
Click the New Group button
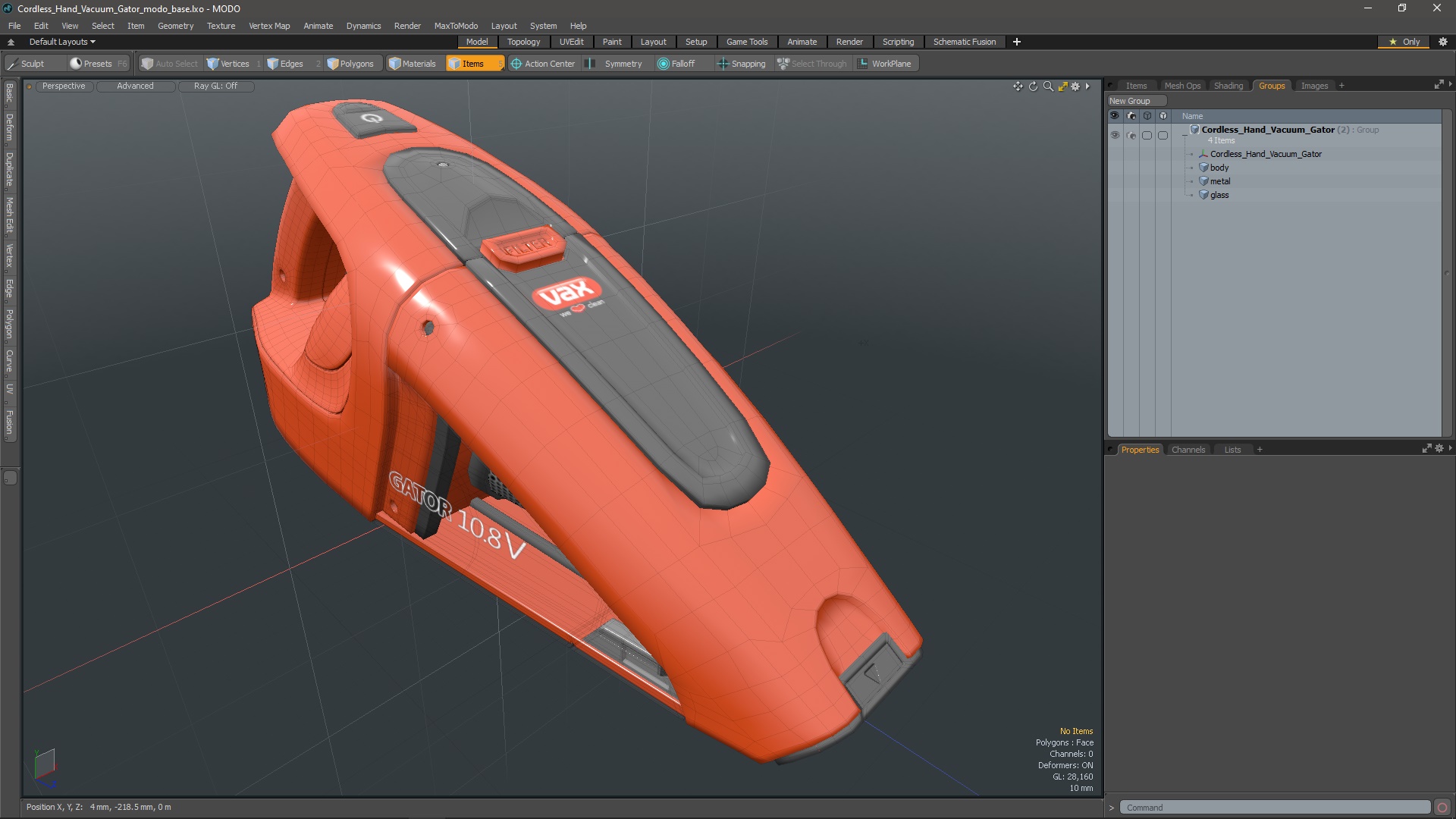pyautogui.click(x=1136, y=101)
